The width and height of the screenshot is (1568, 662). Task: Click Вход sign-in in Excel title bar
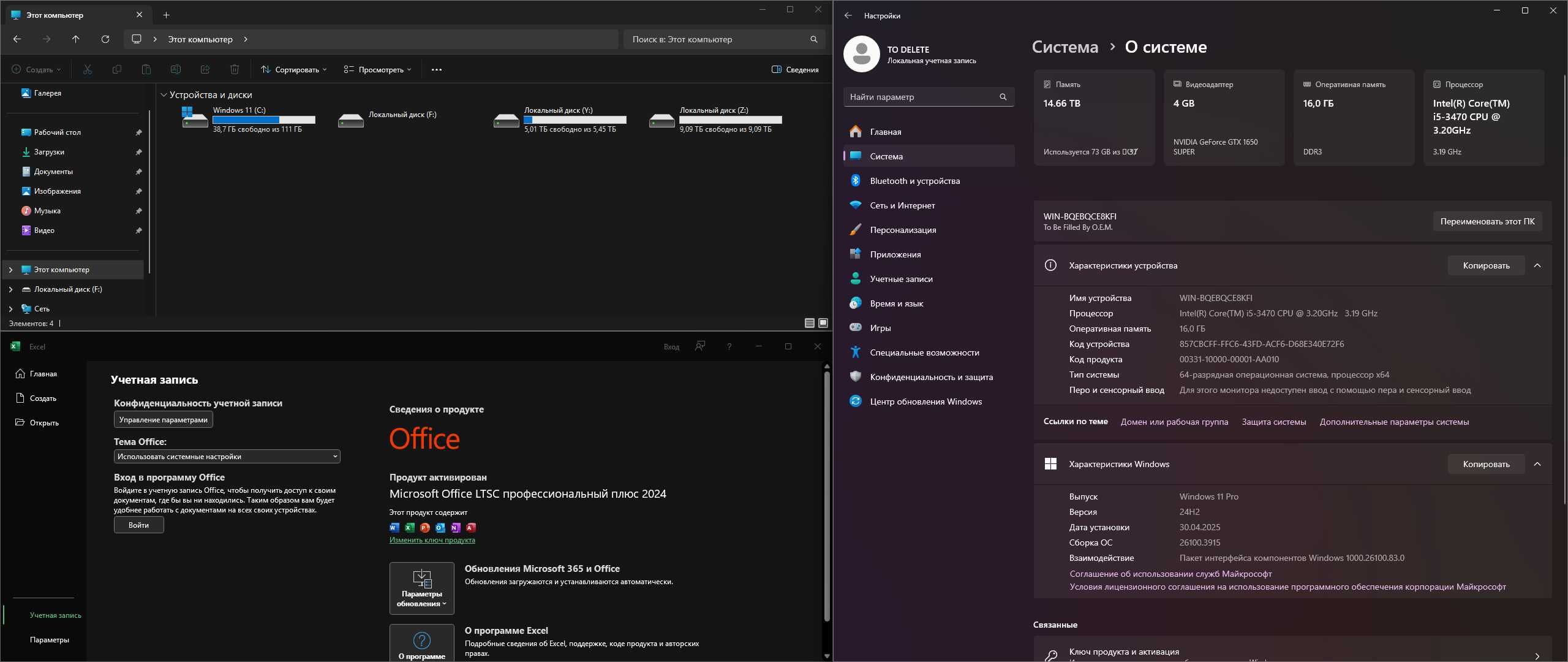pyautogui.click(x=671, y=347)
